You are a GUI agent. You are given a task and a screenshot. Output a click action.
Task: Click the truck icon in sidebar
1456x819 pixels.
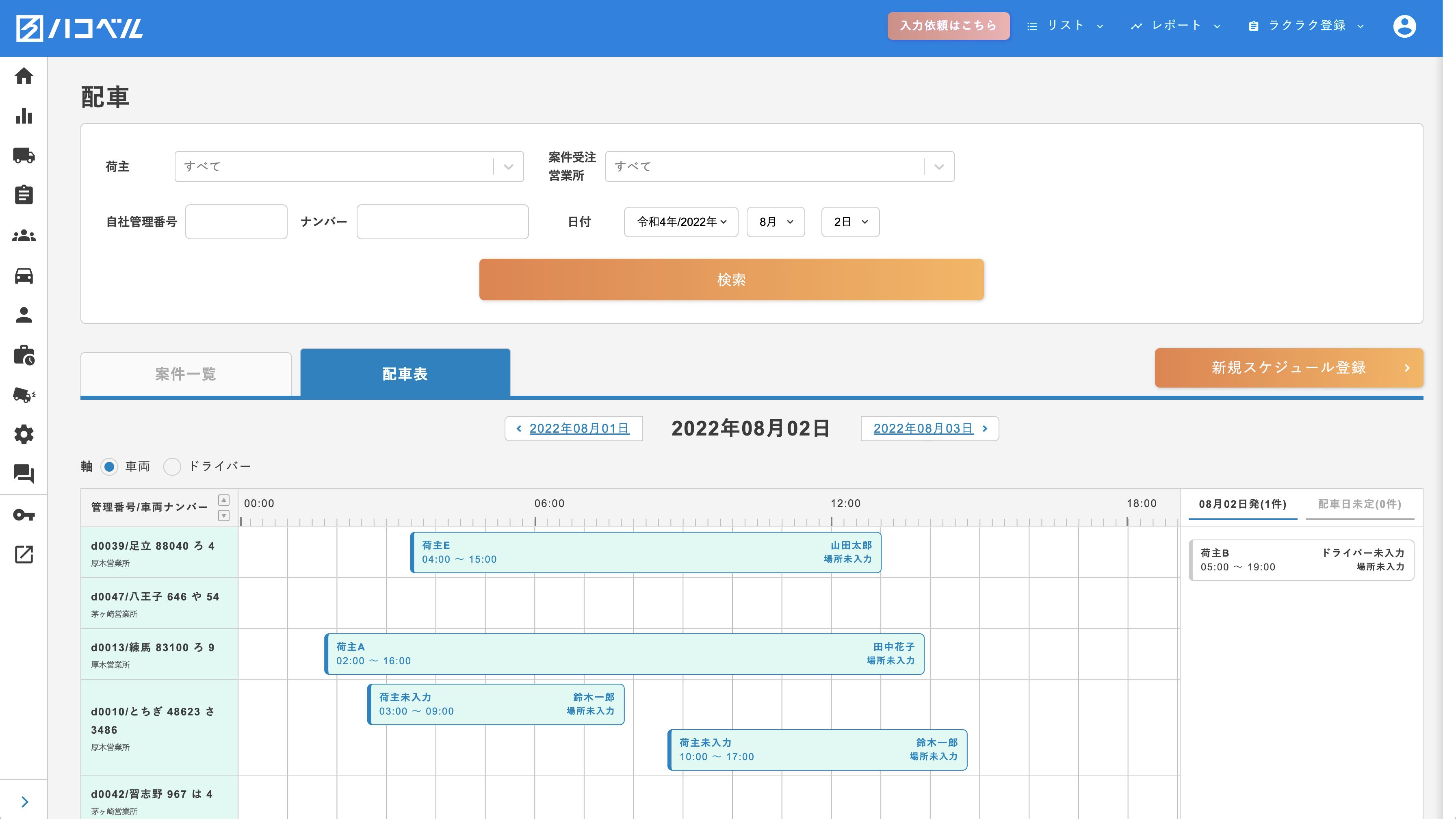click(24, 156)
